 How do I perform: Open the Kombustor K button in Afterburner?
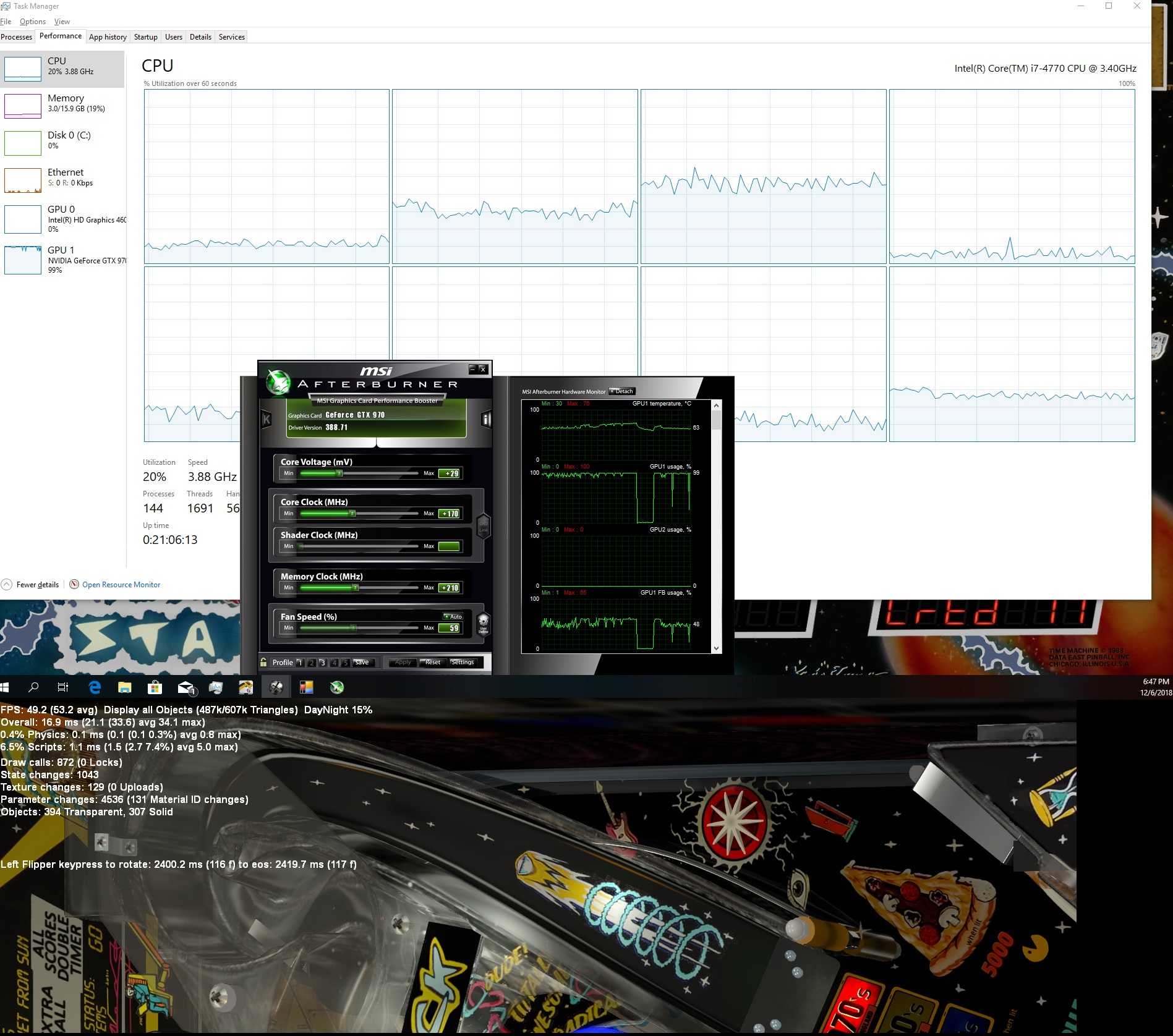[x=267, y=420]
